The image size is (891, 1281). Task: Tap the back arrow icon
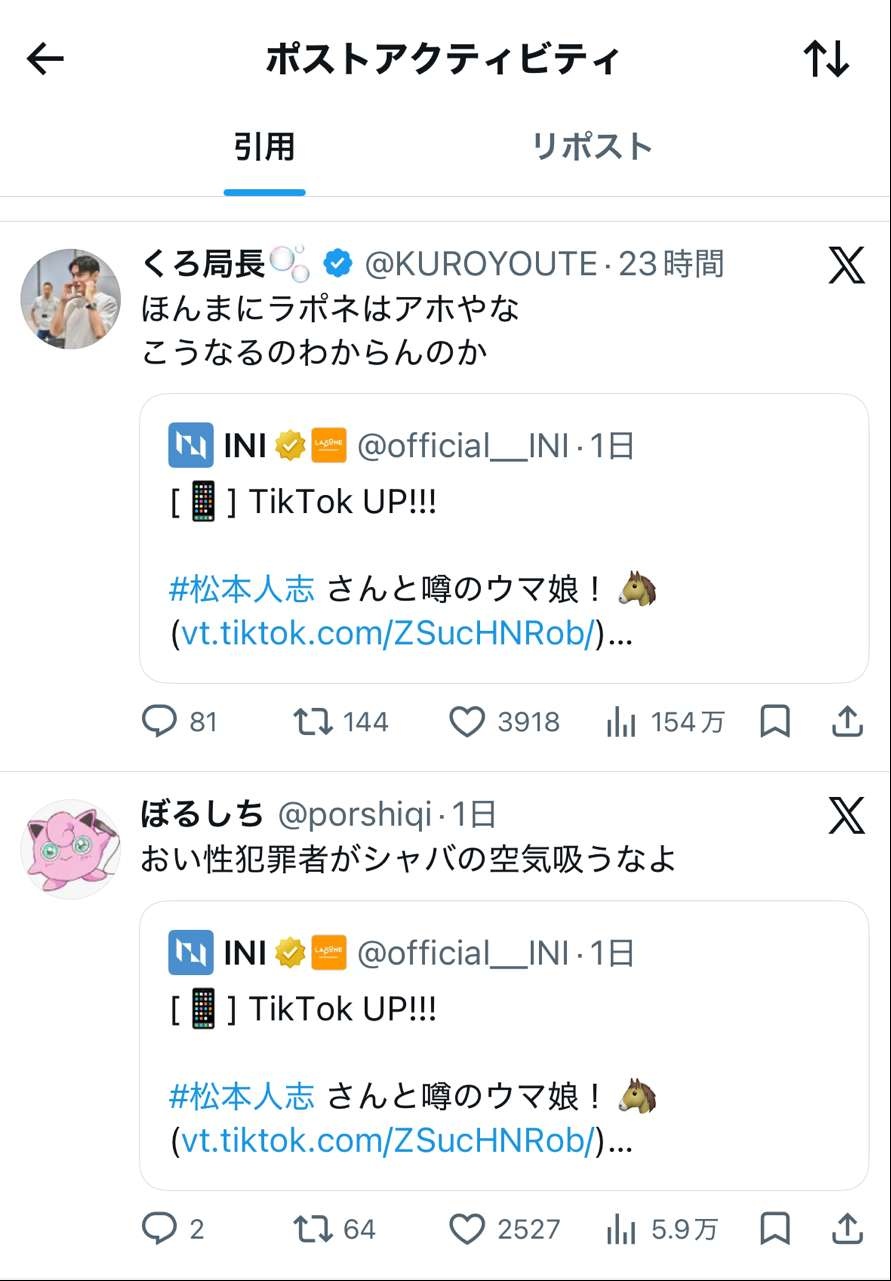[x=45, y=59]
